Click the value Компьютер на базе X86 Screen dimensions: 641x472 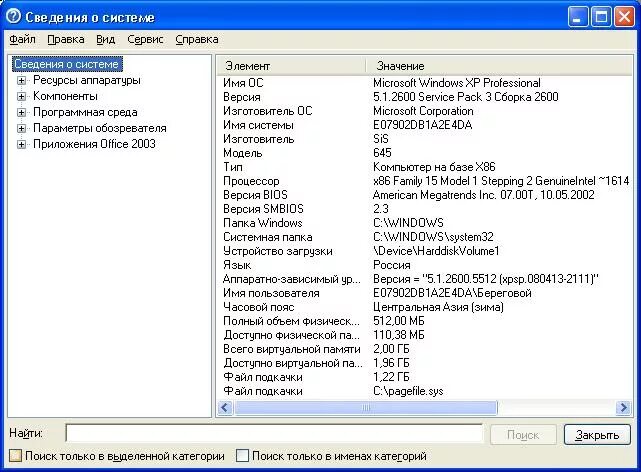point(434,167)
